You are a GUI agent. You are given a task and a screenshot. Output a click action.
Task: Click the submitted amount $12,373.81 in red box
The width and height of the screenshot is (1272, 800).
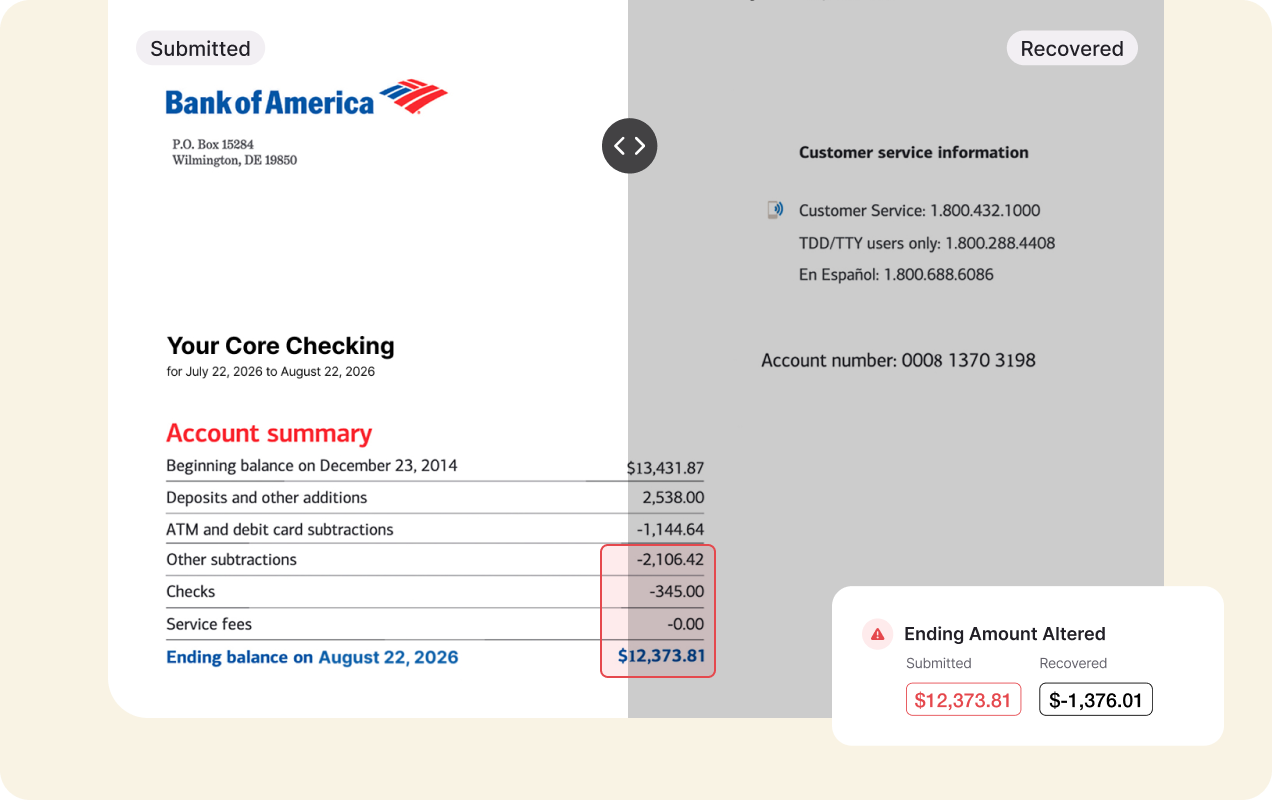(x=963, y=700)
